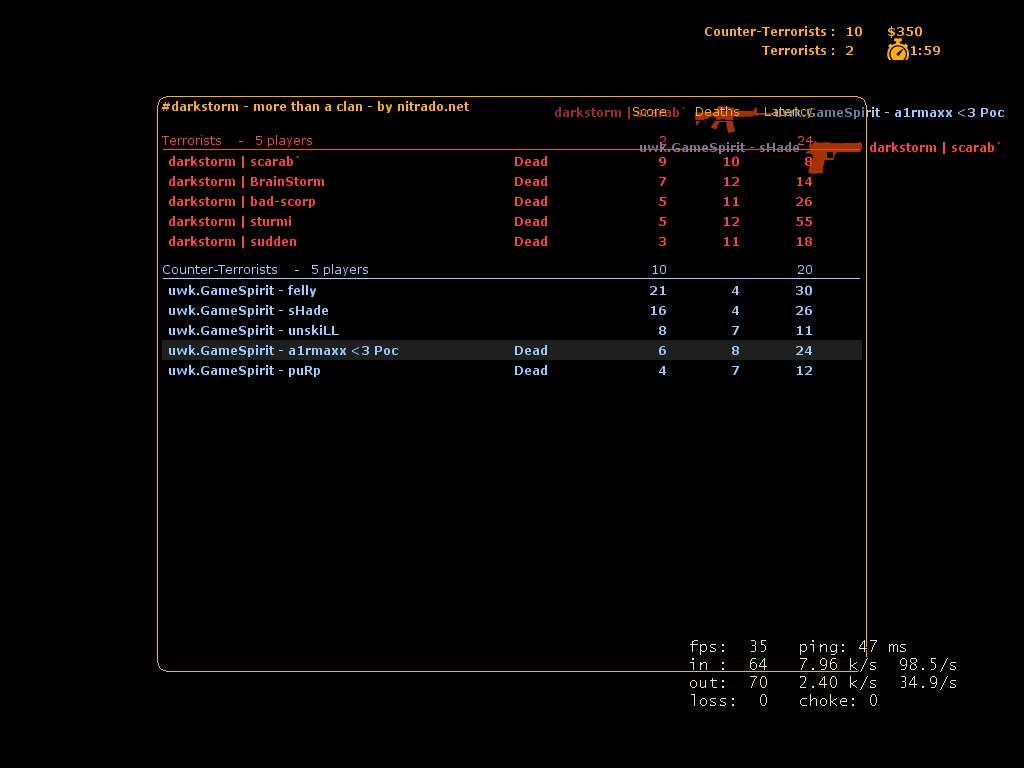
Task: Click the Counter-Terrorists 5 players team header
Action: click(265, 269)
